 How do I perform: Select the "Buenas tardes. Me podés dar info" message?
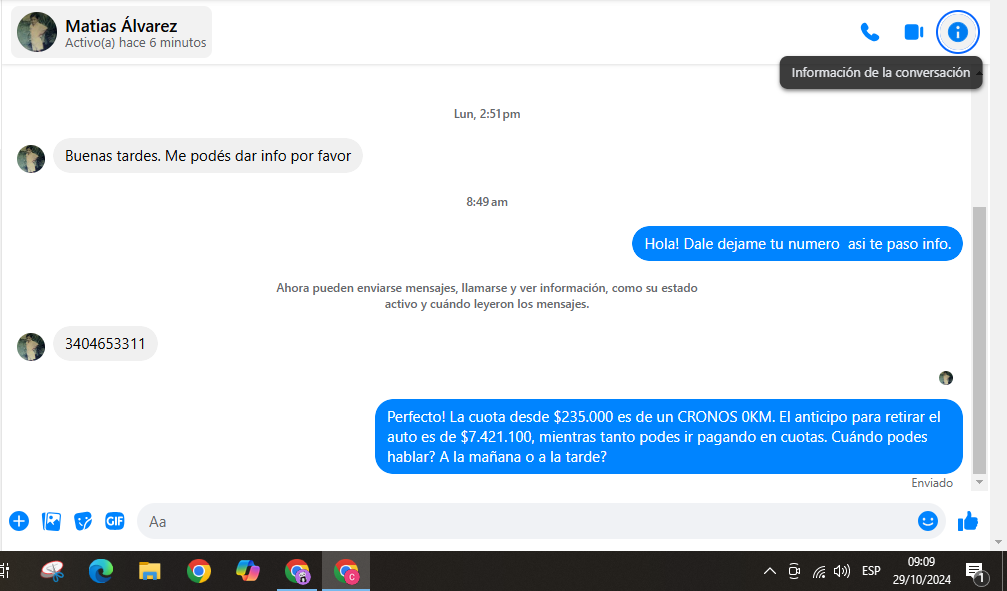point(208,155)
